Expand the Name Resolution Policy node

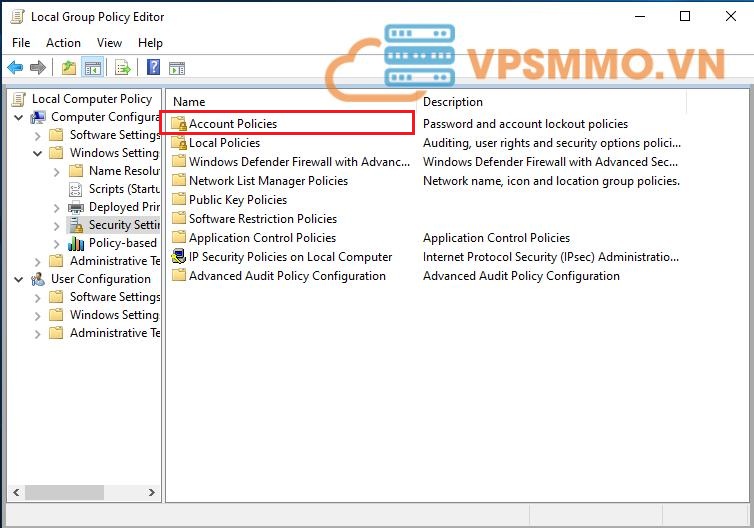pyautogui.click(x=57, y=171)
